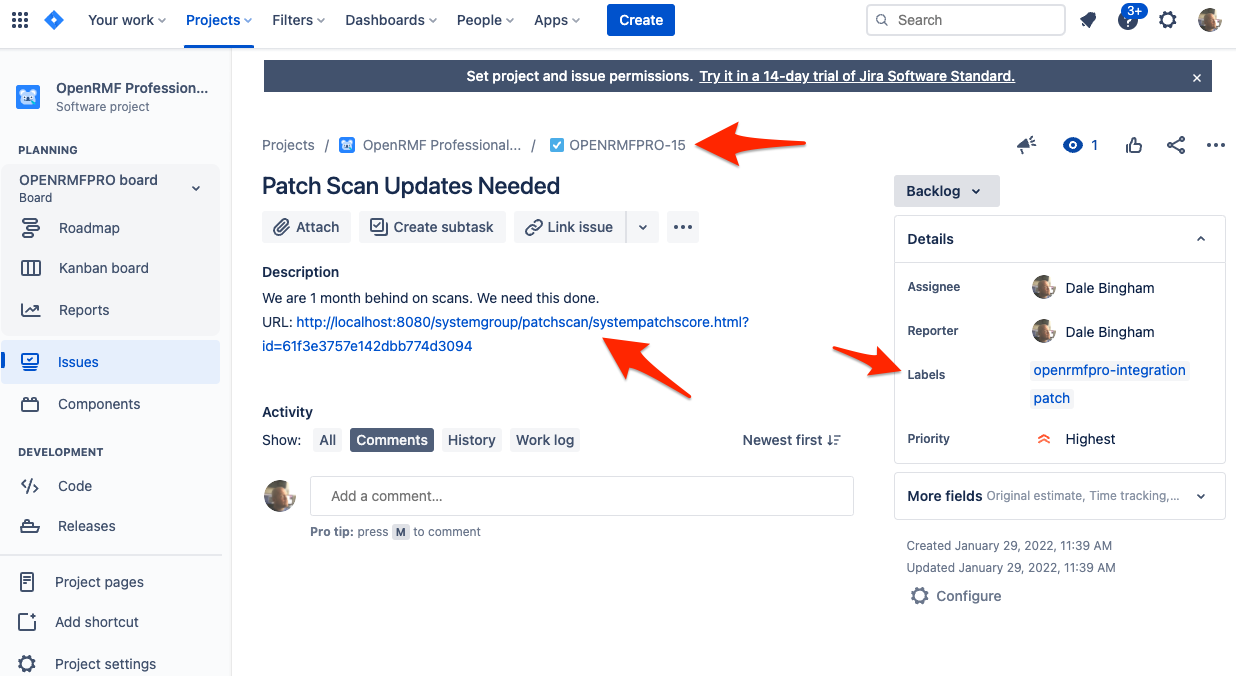Select the Comments activity tab

tap(392, 440)
